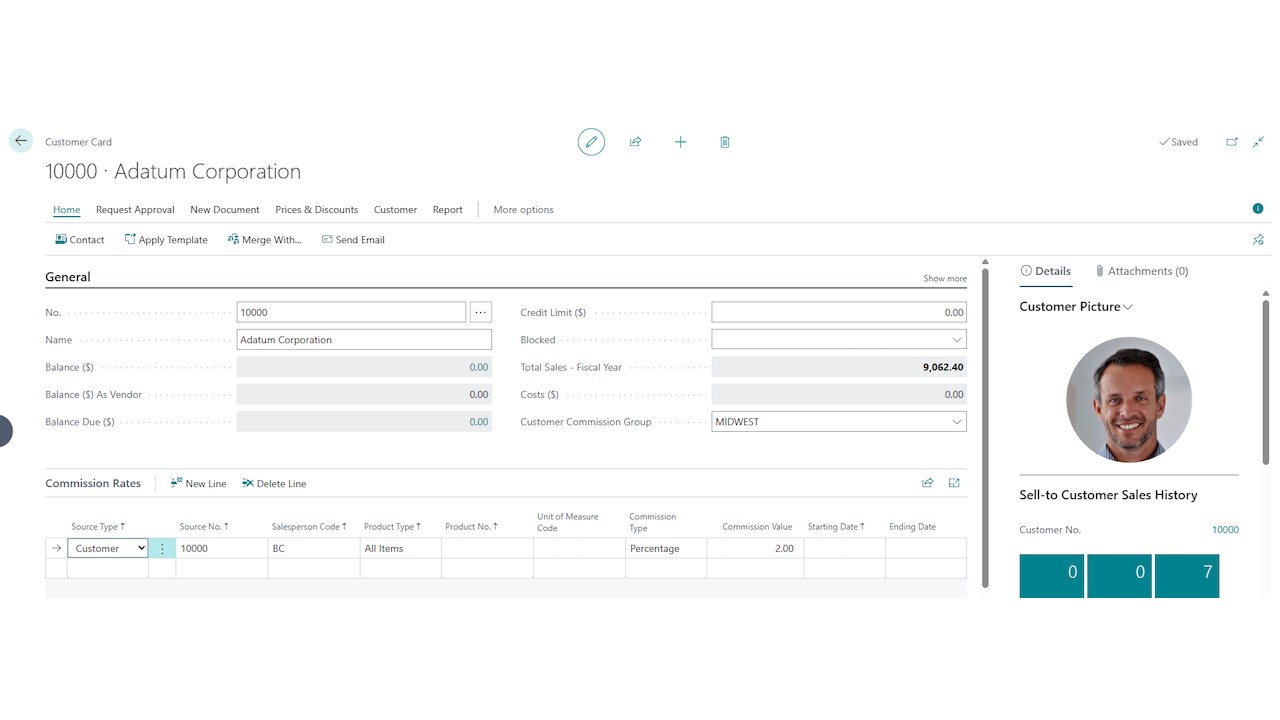This screenshot has width=1280, height=720.
Task: Click Source No. cell 10000
Action: 222,548
